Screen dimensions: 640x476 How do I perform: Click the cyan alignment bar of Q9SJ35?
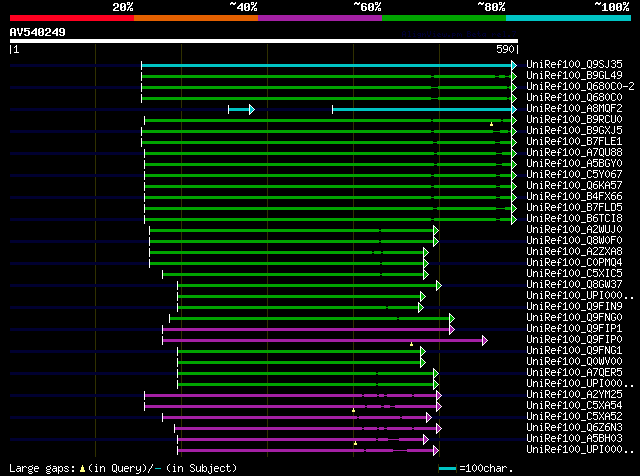click(x=326, y=65)
